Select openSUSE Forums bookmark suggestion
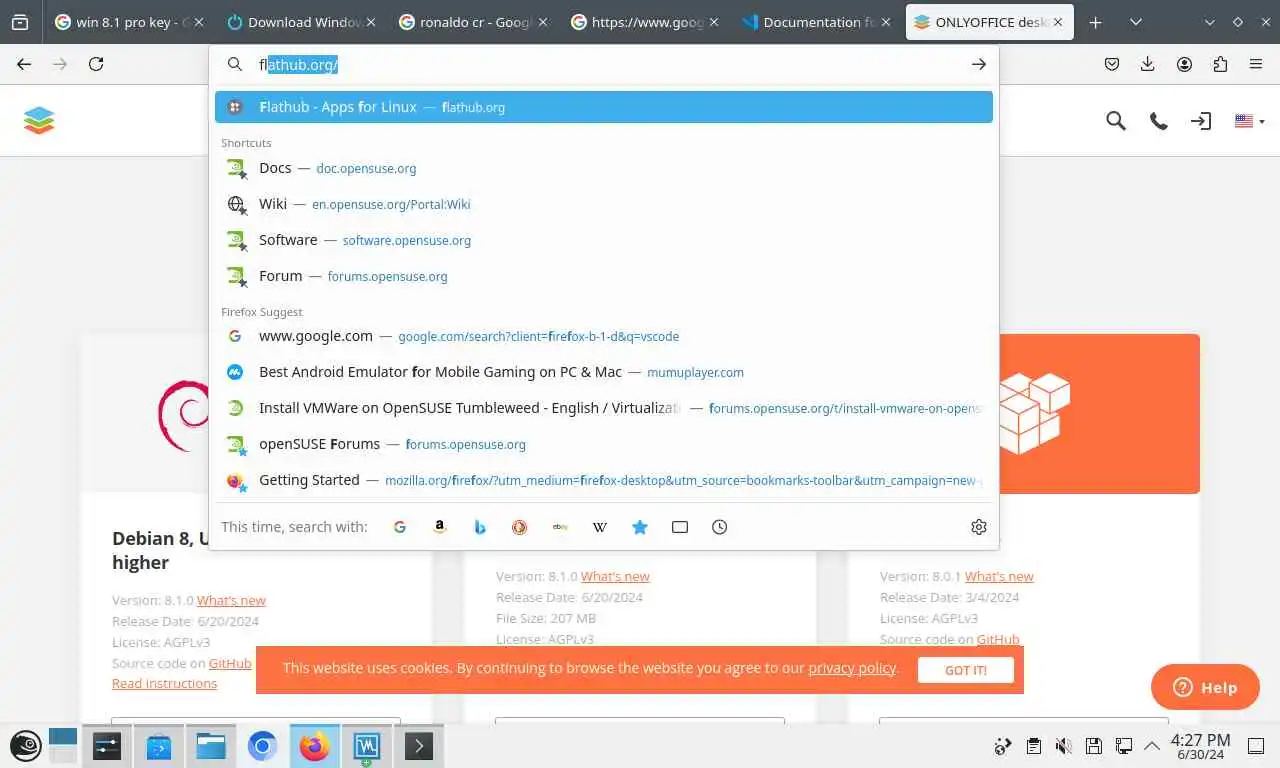 click(604, 444)
